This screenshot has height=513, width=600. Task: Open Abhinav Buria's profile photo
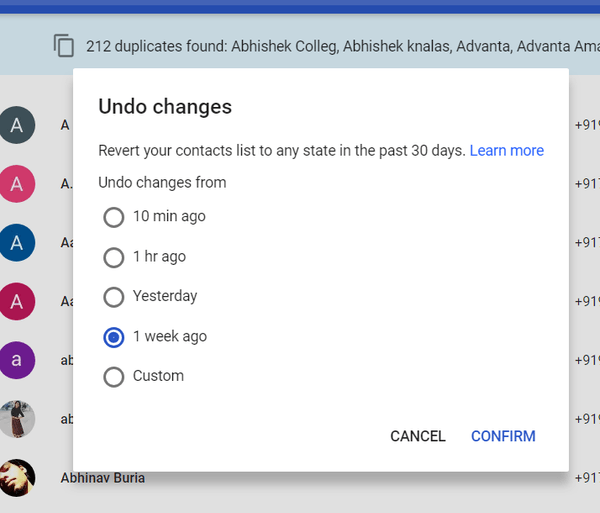17,478
